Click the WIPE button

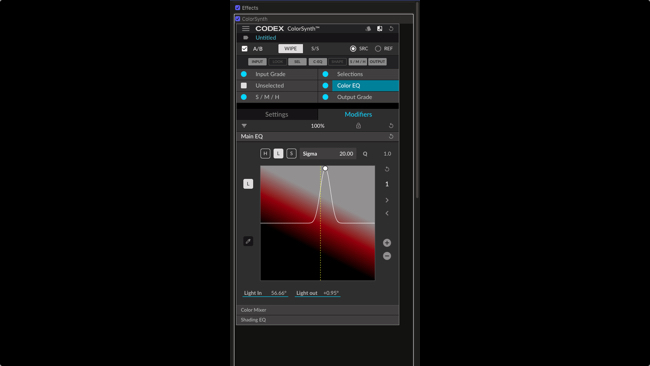pos(290,48)
